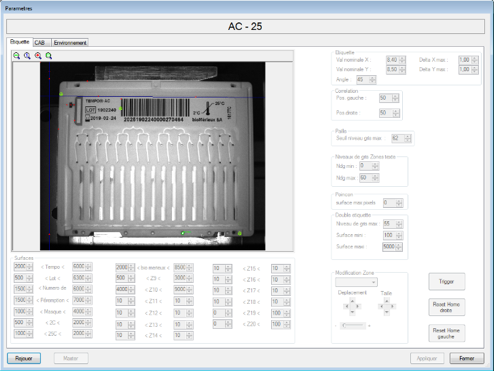Click the Angle value input field
Image resolution: width=494 pixels, height=371 pixels.
coord(363,80)
